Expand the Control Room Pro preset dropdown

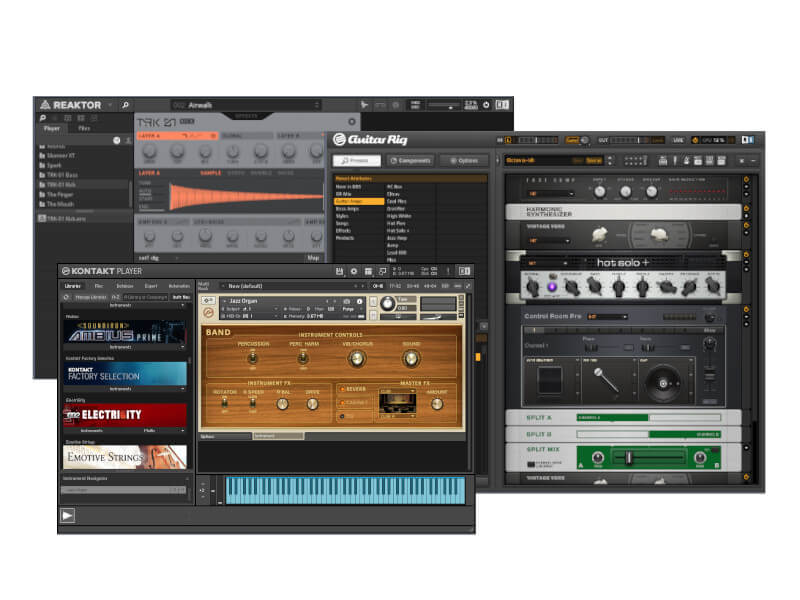[608, 317]
